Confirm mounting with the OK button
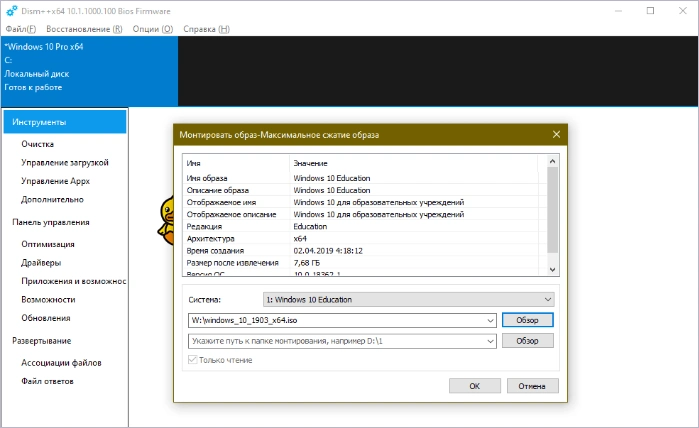Image resolution: width=699 pixels, height=428 pixels. [x=475, y=385]
